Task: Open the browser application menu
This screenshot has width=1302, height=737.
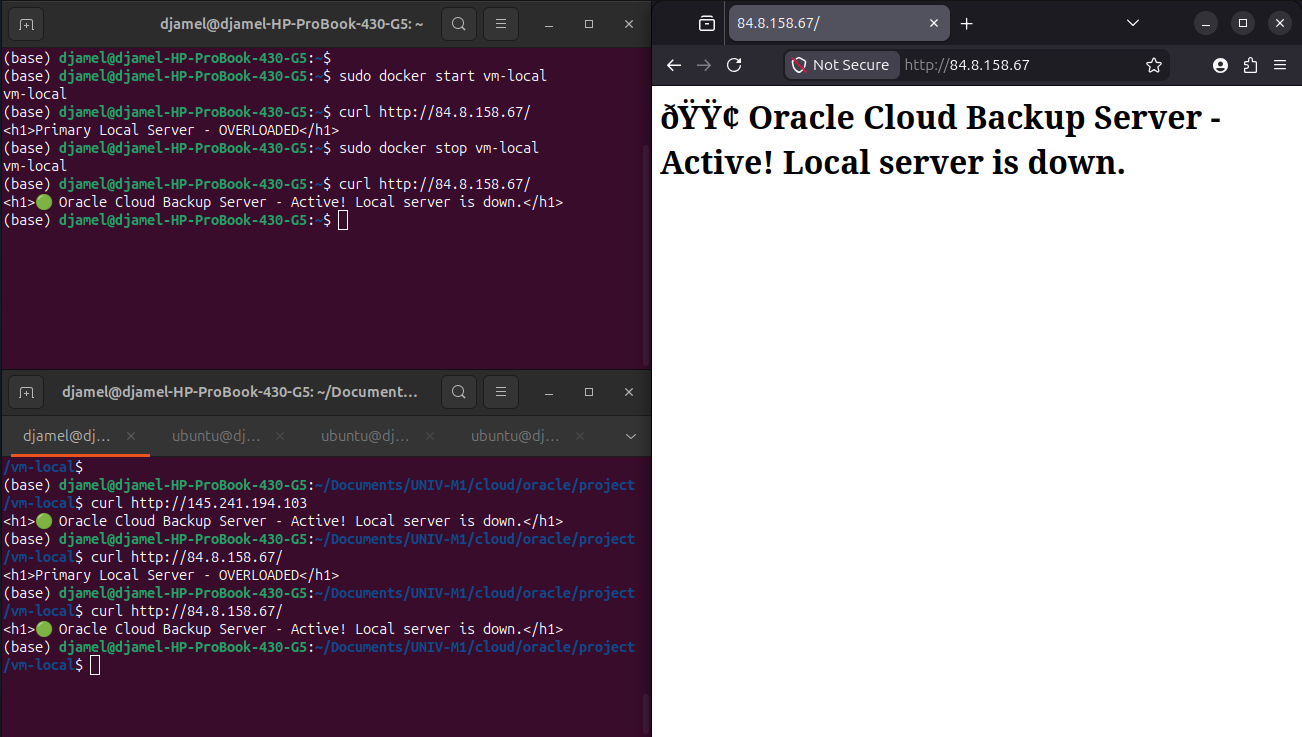Action: [1280, 65]
